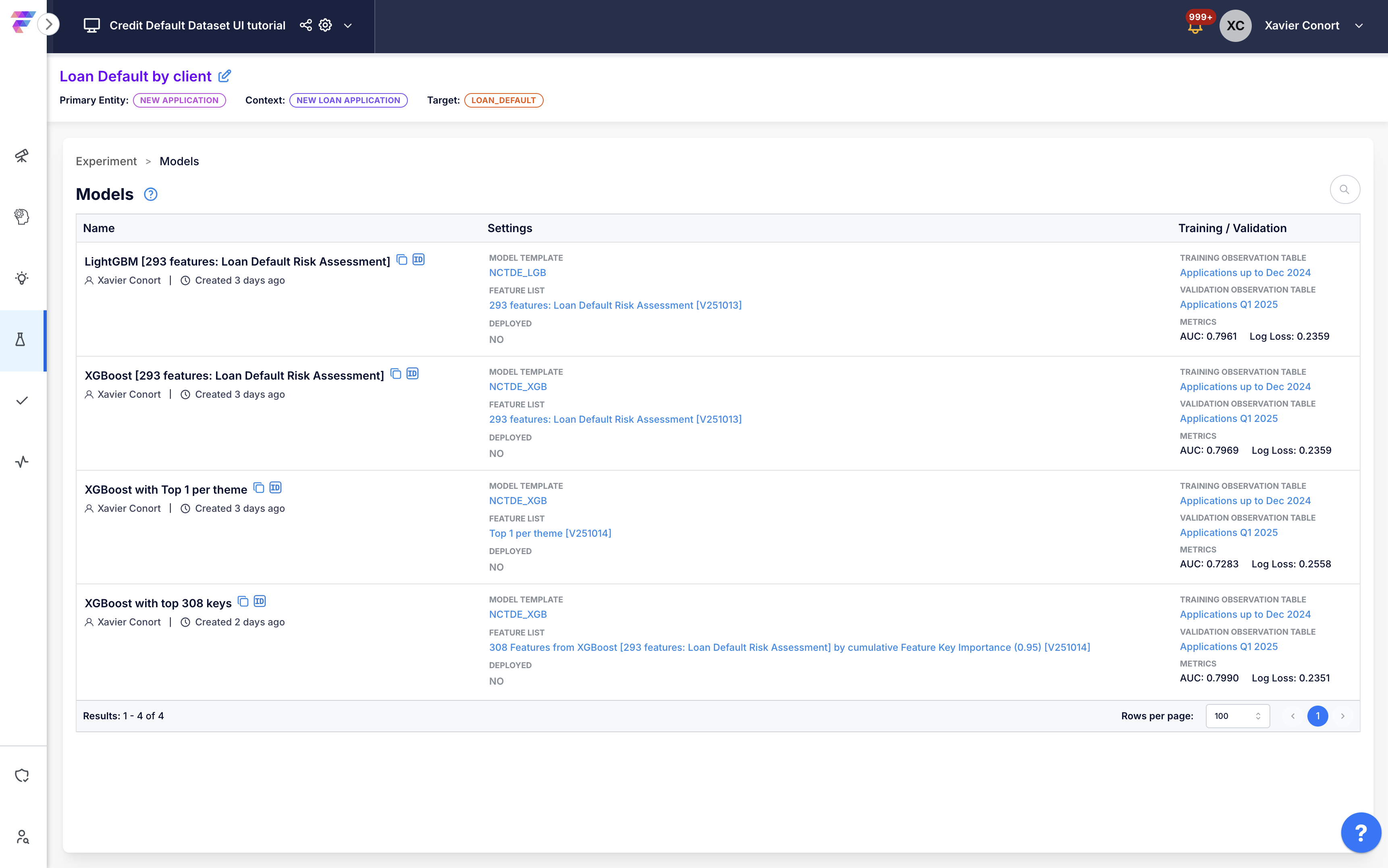
Task: Open the Xavier Conort user menu
Action: pos(1359,26)
